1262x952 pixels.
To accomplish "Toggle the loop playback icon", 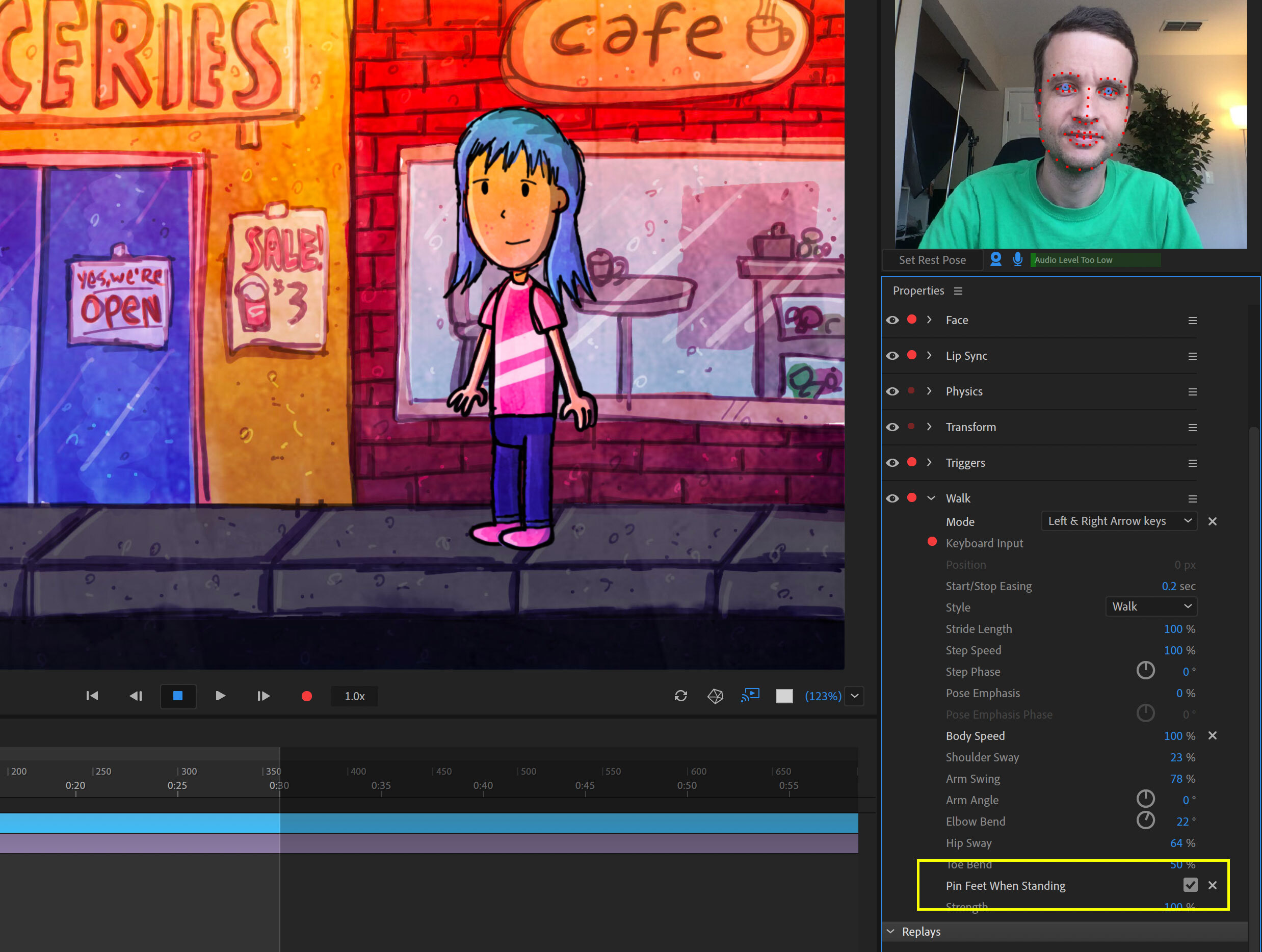I will pyautogui.click(x=681, y=696).
